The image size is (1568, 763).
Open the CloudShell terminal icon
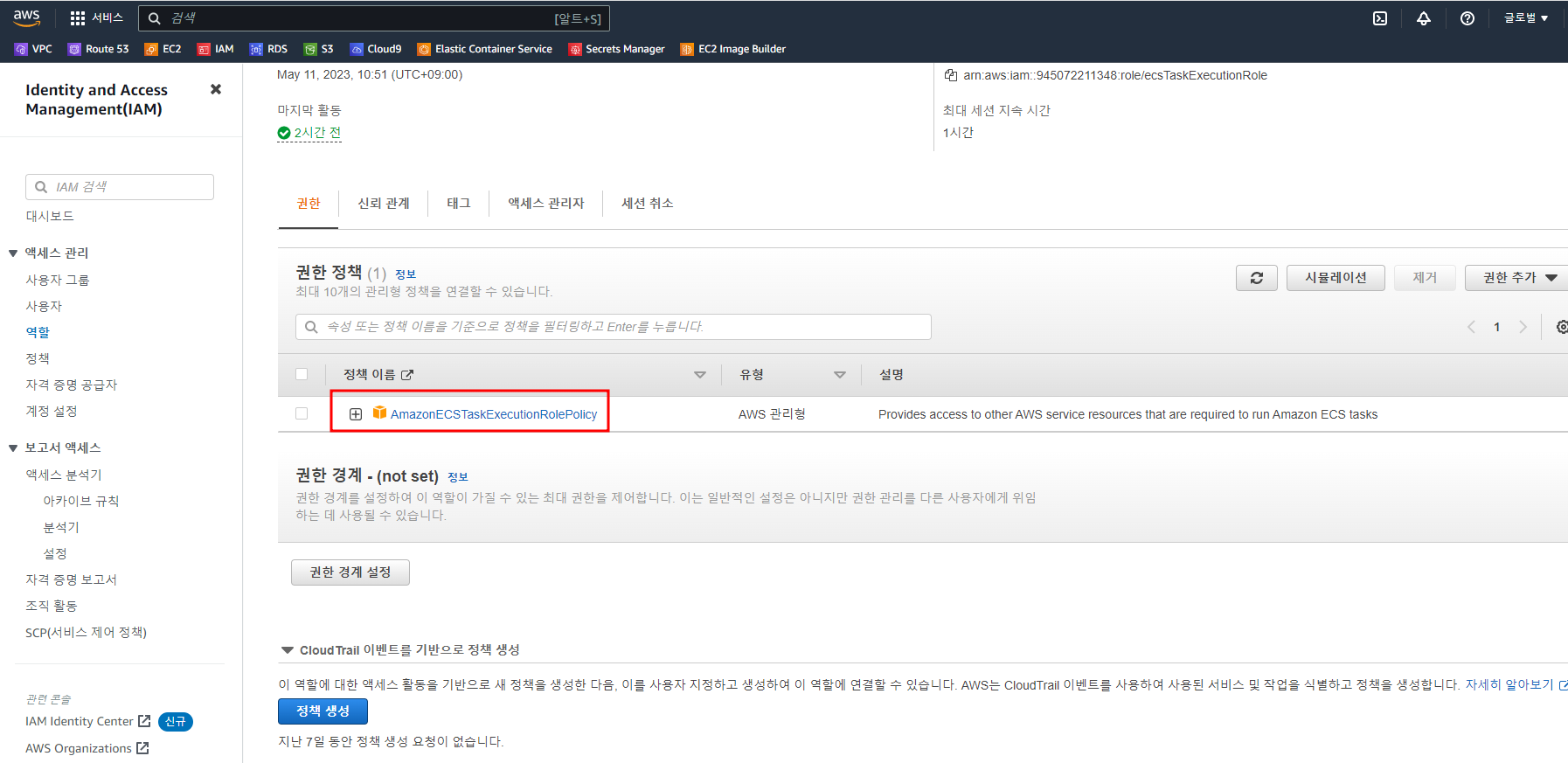click(1380, 18)
